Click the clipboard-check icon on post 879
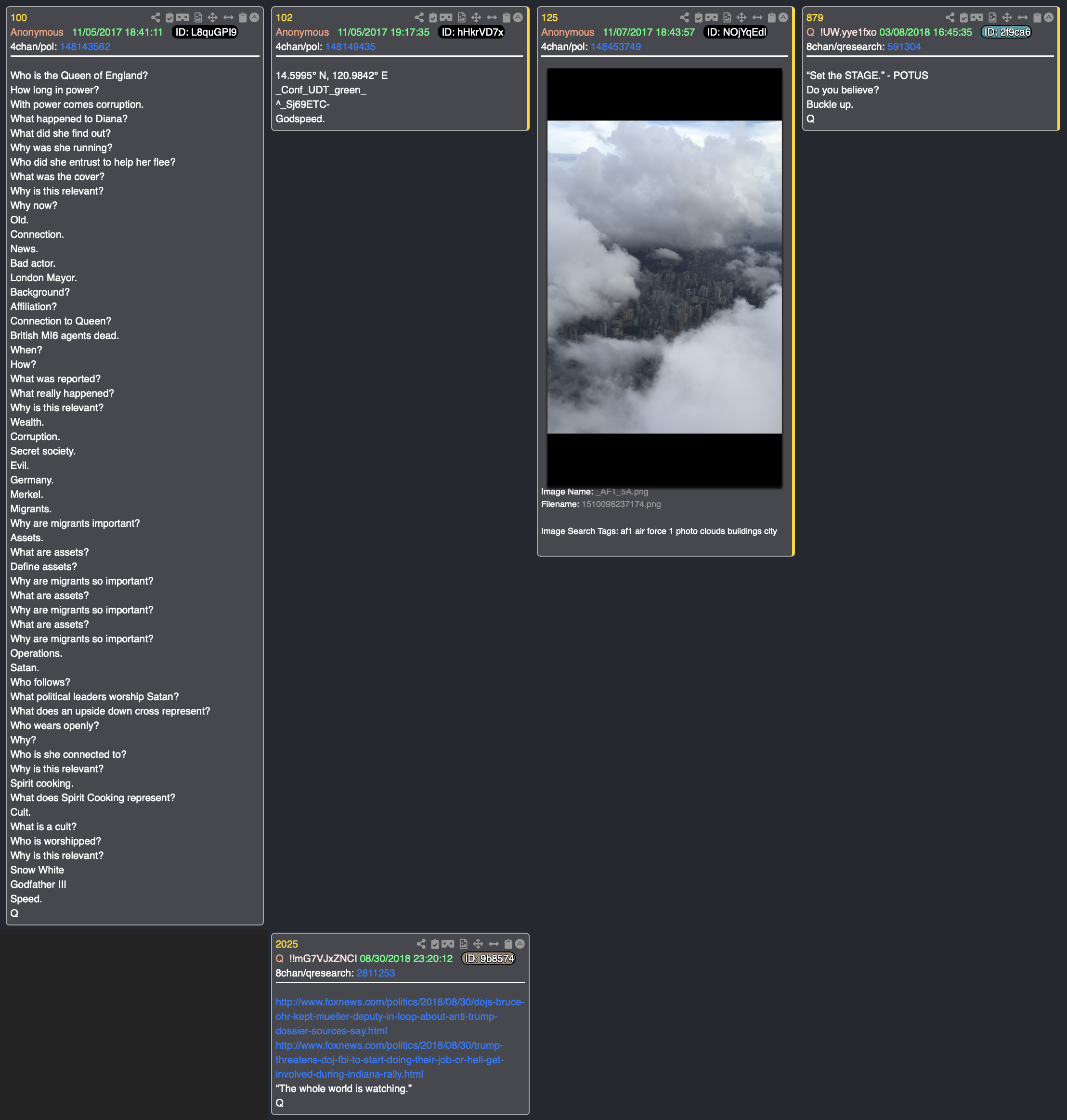Viewport: 1067px width, 1120px height. 964,18
